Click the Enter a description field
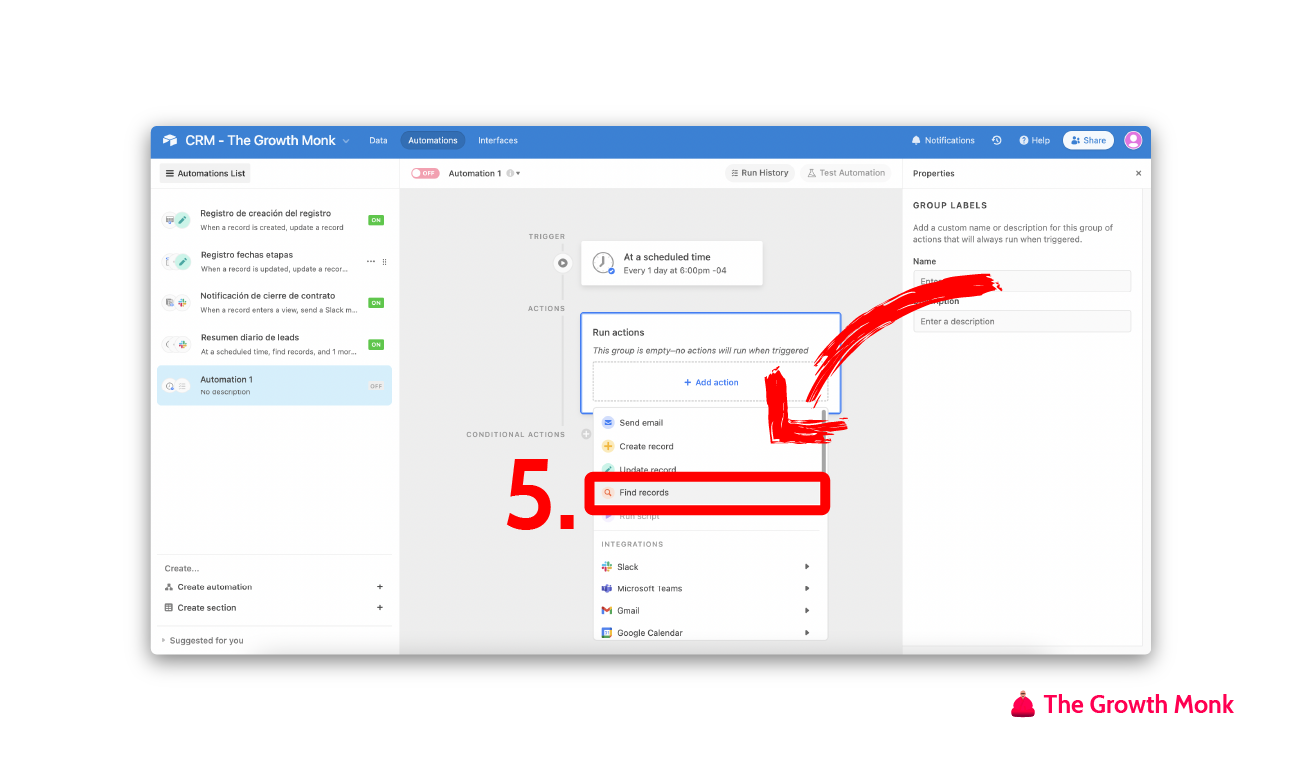 (1022, 321)
